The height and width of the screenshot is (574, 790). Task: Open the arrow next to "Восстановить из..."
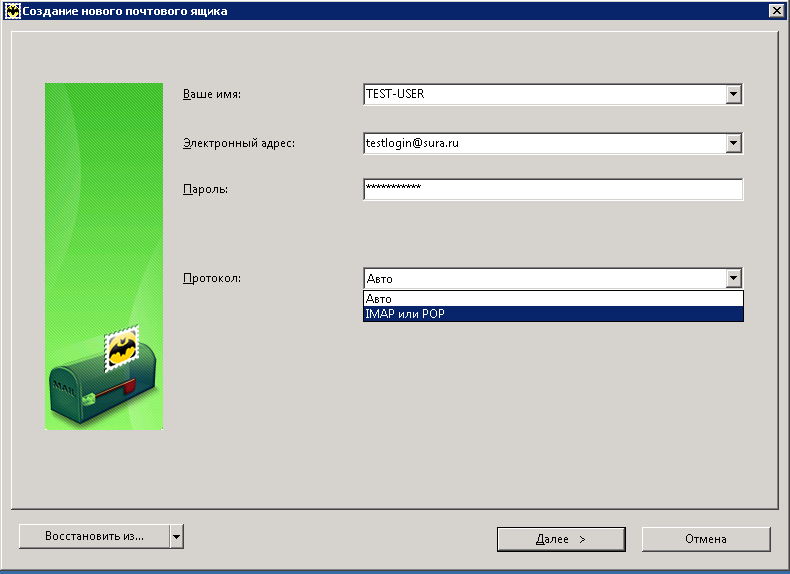(x=177, y=537)
